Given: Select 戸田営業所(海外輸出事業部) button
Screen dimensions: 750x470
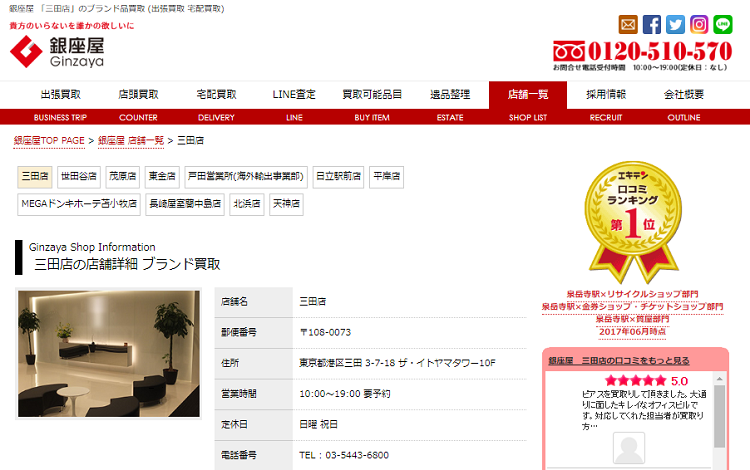Looking at the screenshot, I should (246, 176).
